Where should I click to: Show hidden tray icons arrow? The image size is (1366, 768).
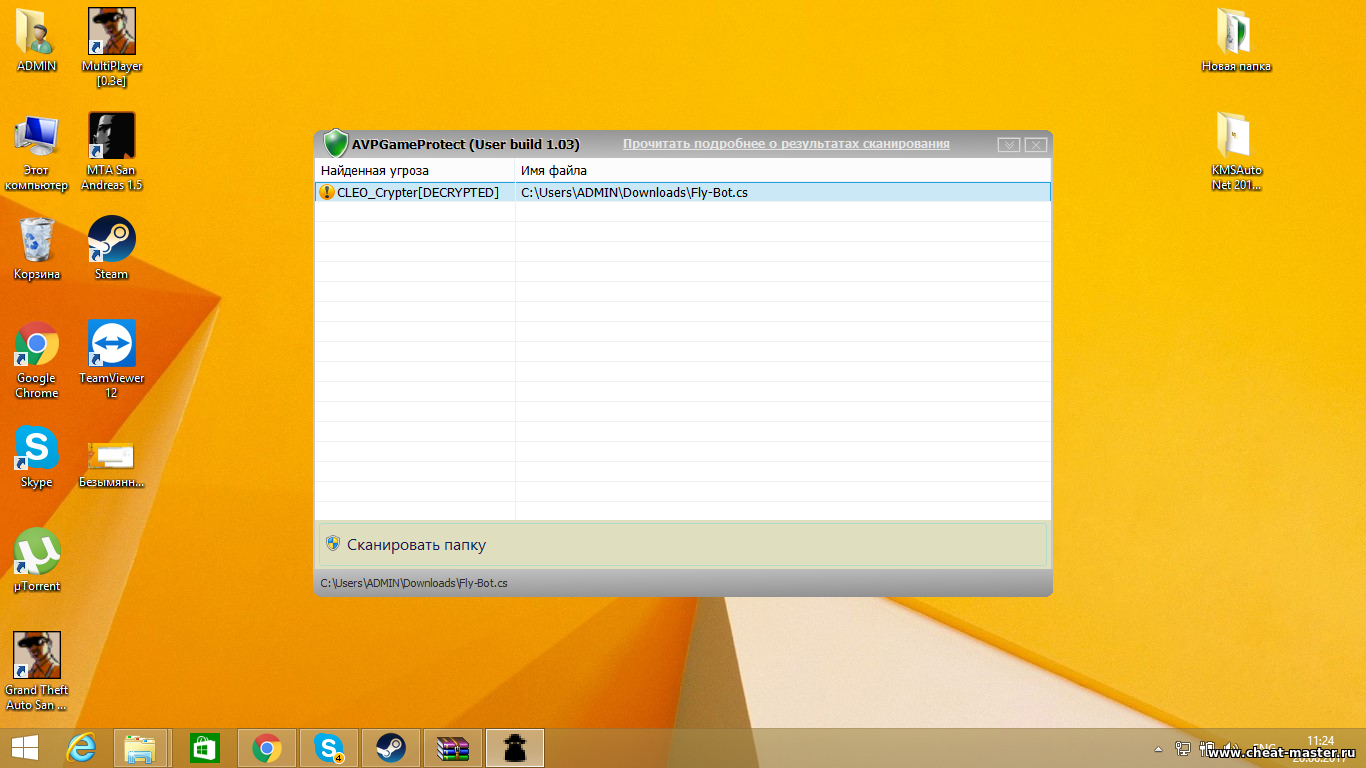click(1158, 748)
